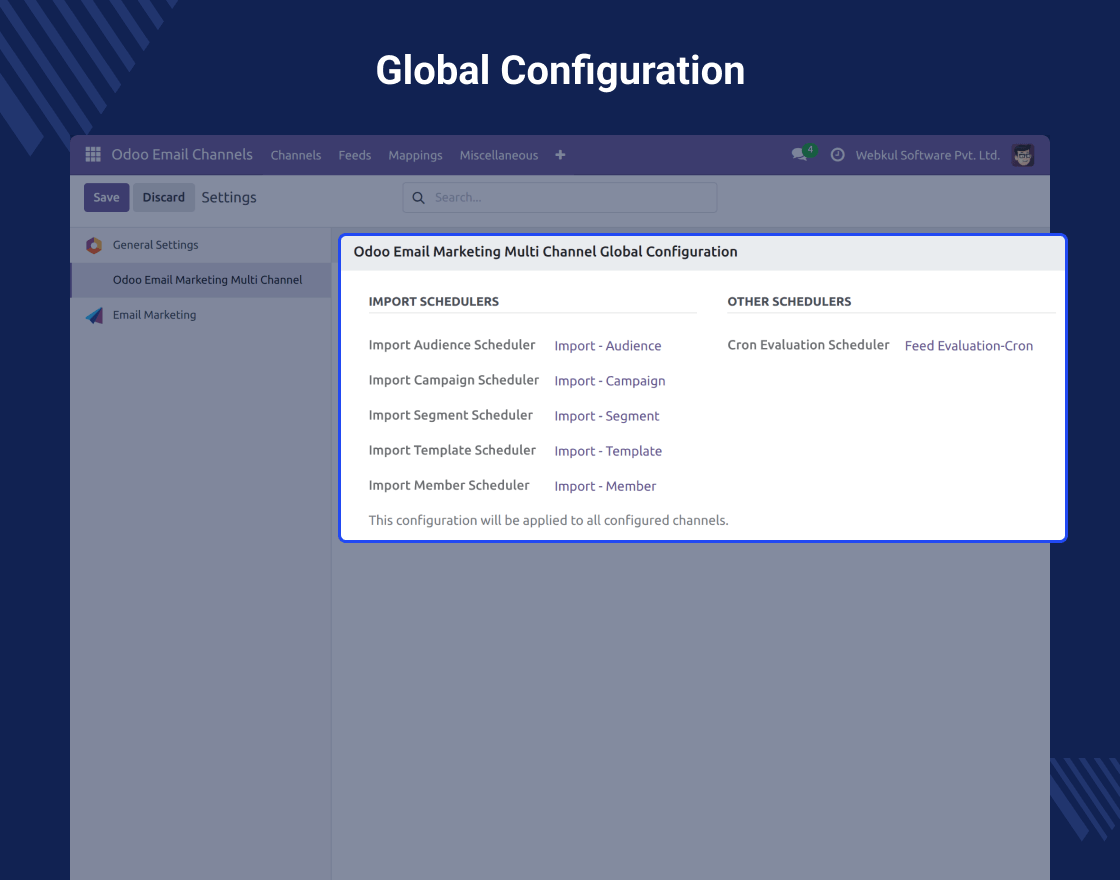Image resolution: width=1120 pixels, height=880 pixels.
Task: Click the search magnifier icon
Action: (x=419, y=198)
